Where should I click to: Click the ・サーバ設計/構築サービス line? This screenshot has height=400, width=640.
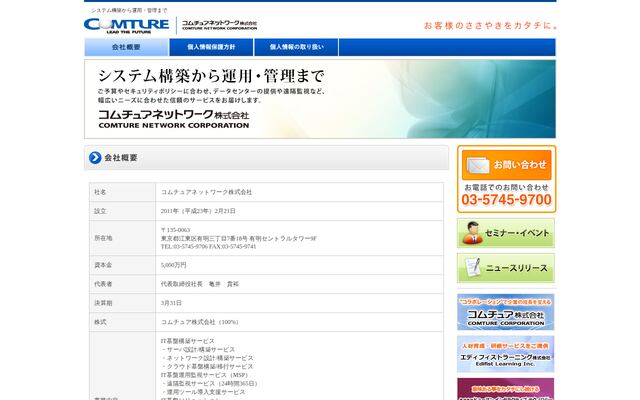[198, 350]
